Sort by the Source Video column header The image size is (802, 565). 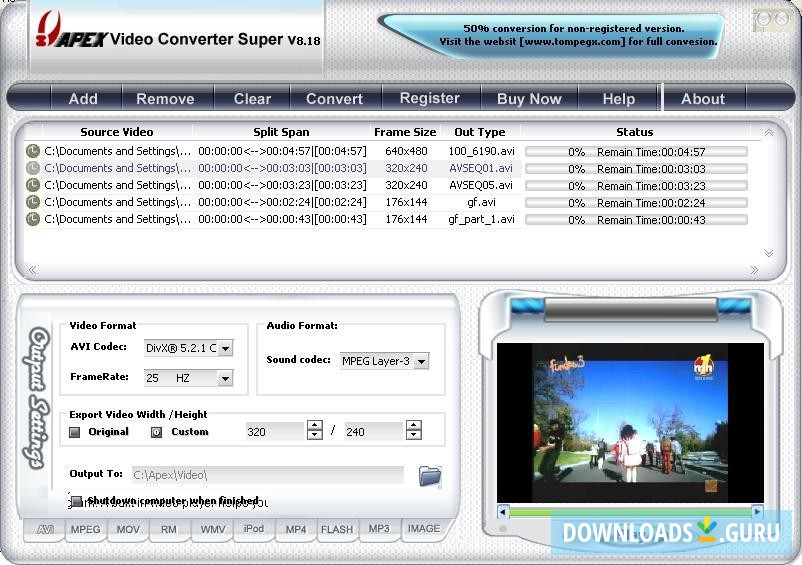[x=117, y=132]
